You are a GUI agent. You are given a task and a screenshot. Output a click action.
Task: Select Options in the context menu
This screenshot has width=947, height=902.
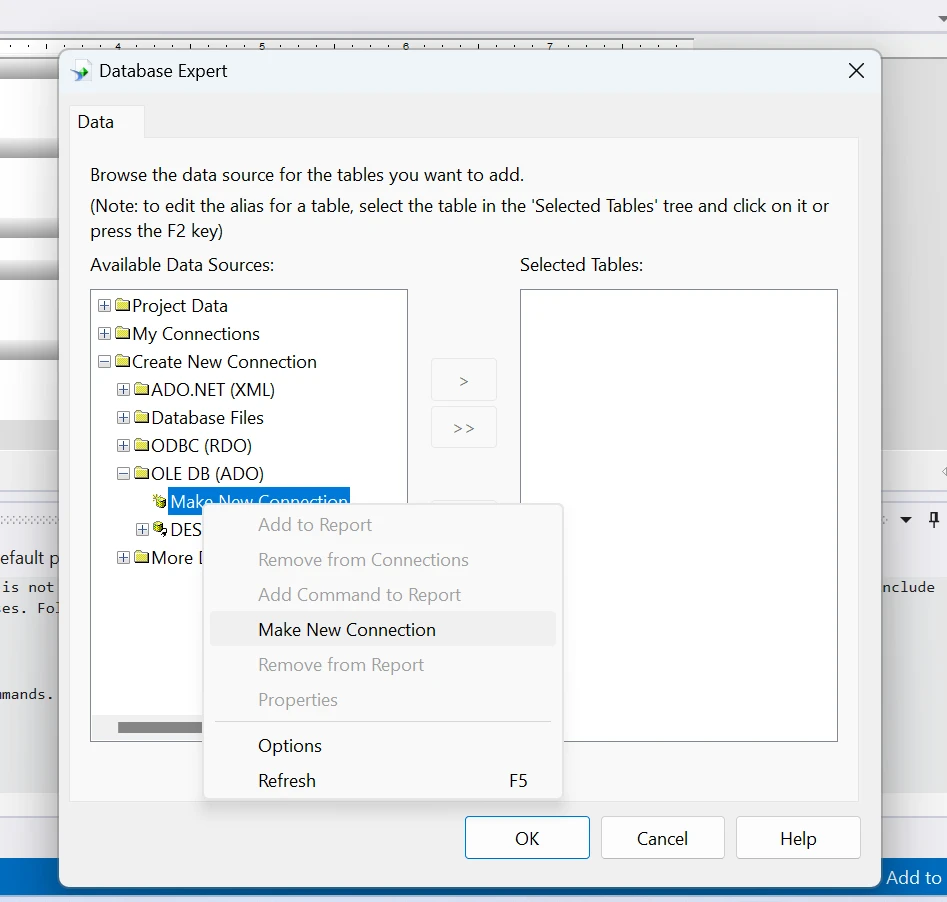point(290,746)
